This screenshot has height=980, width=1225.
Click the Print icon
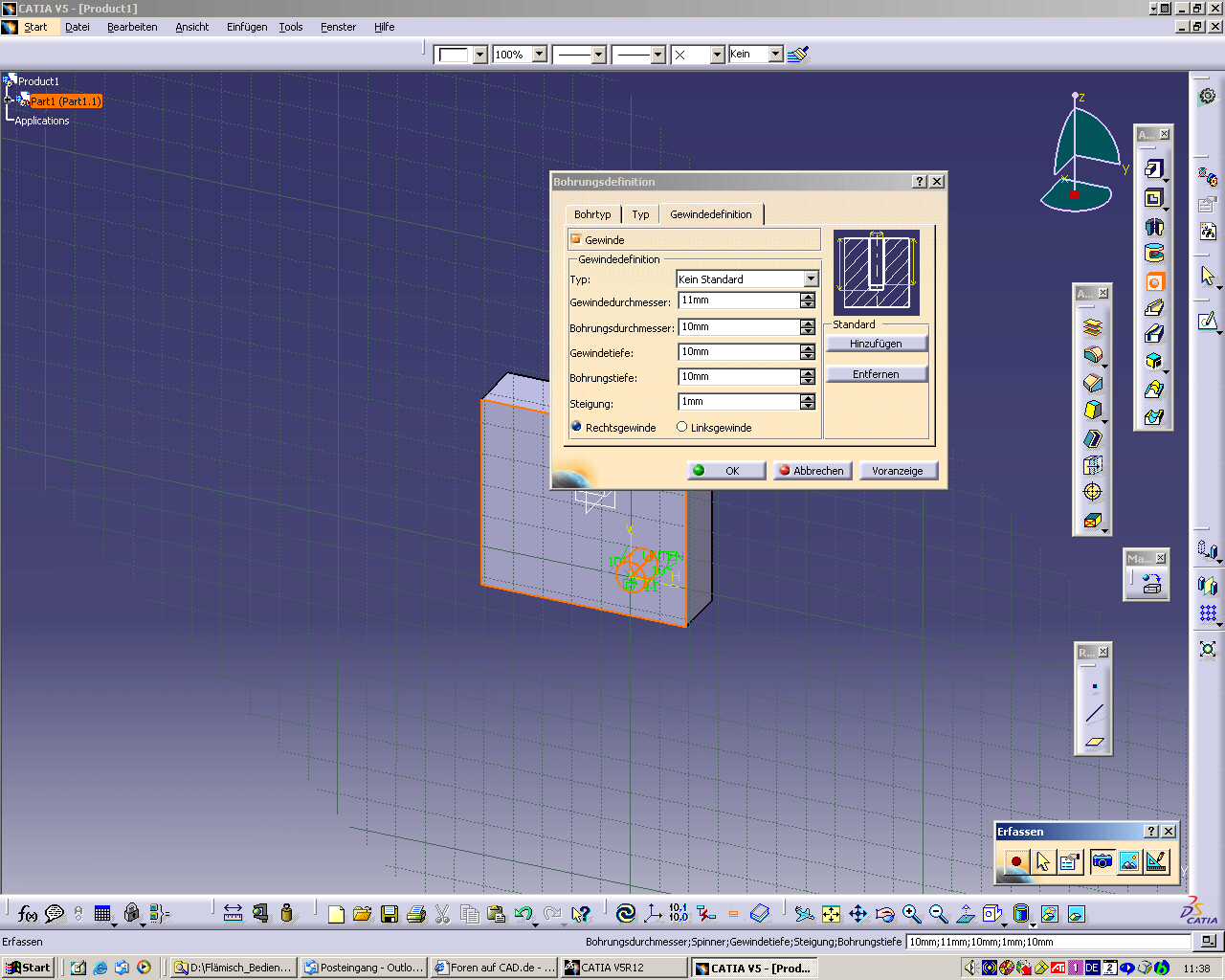415,914
